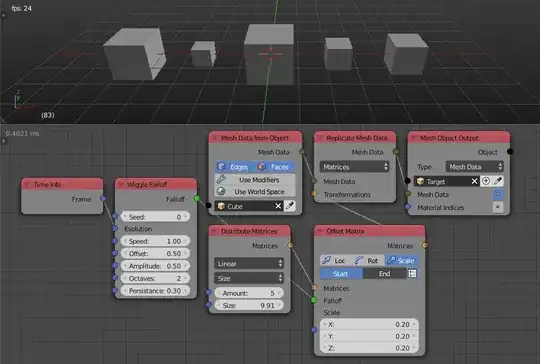The image size is (540, 364).
Task: Click the Frame output socket
Action: (103, 198)
